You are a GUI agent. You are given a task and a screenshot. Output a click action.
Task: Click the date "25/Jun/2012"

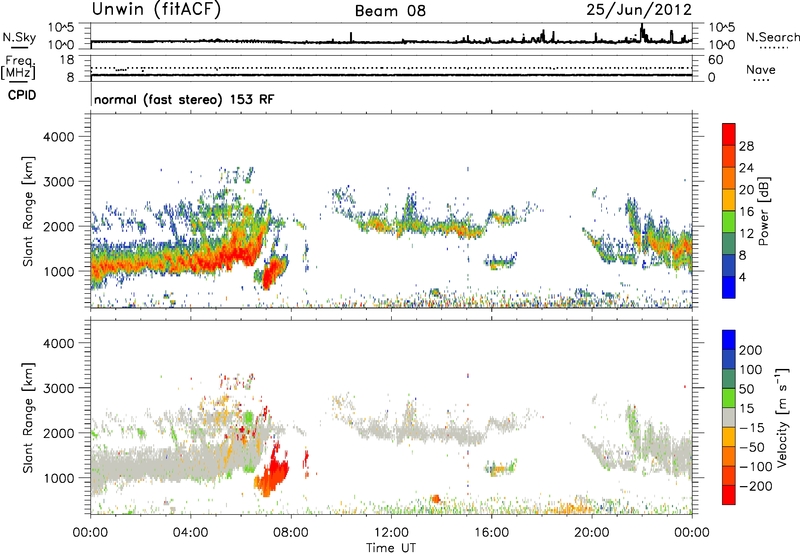tap(639, 10)
